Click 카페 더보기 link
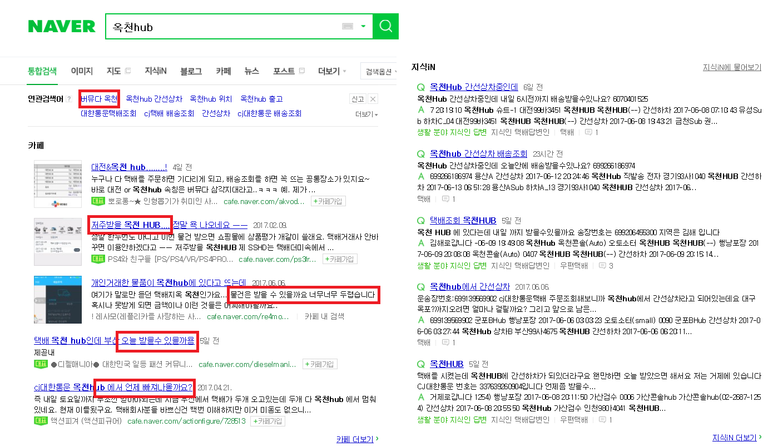 click(357, 439)
